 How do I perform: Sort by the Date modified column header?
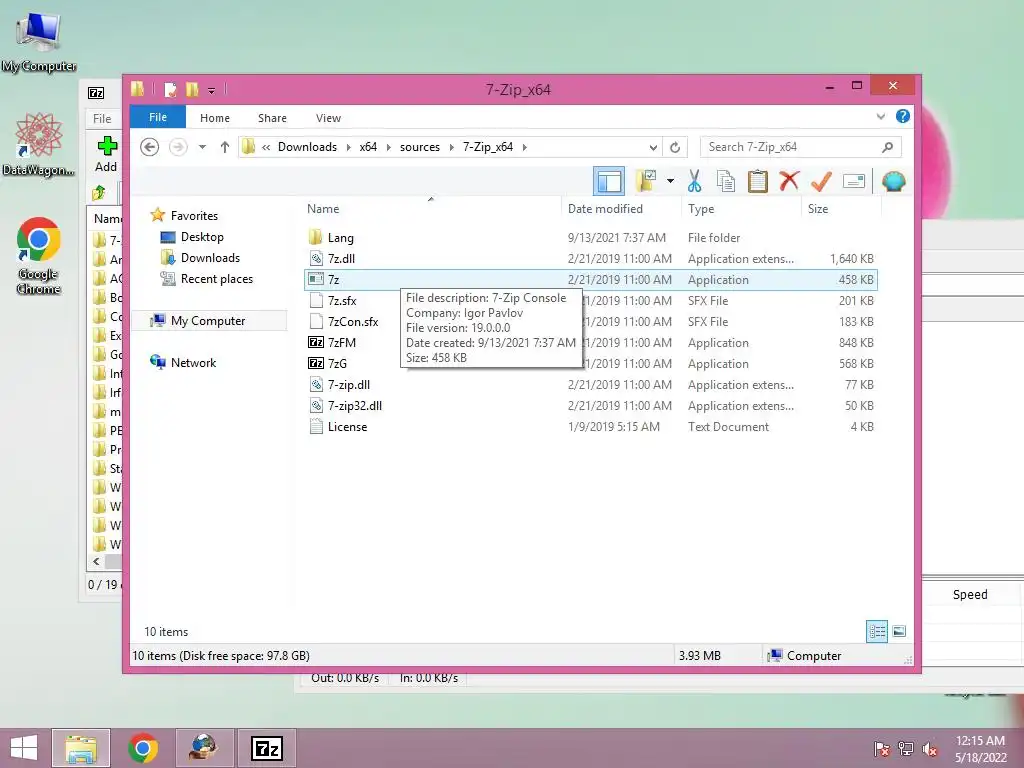tap(620, 209)
